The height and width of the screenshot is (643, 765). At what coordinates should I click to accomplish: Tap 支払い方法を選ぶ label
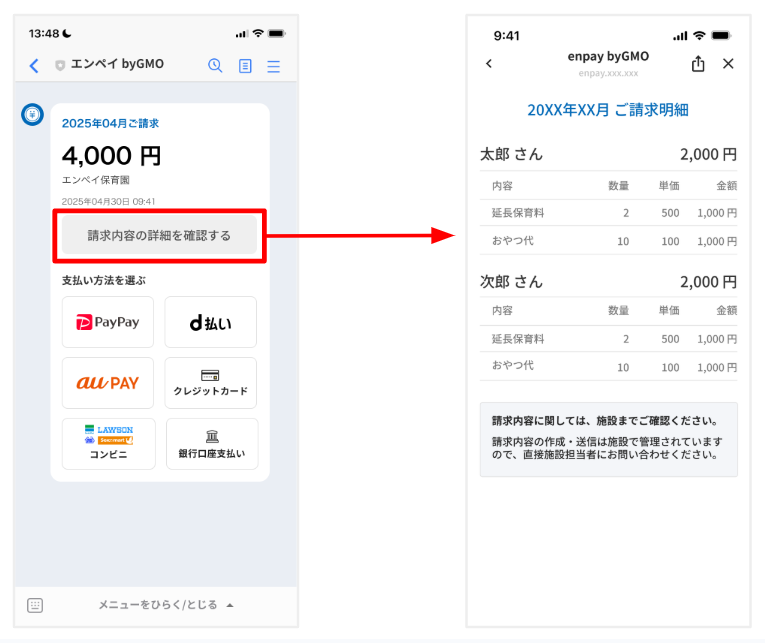click(104, 281)
